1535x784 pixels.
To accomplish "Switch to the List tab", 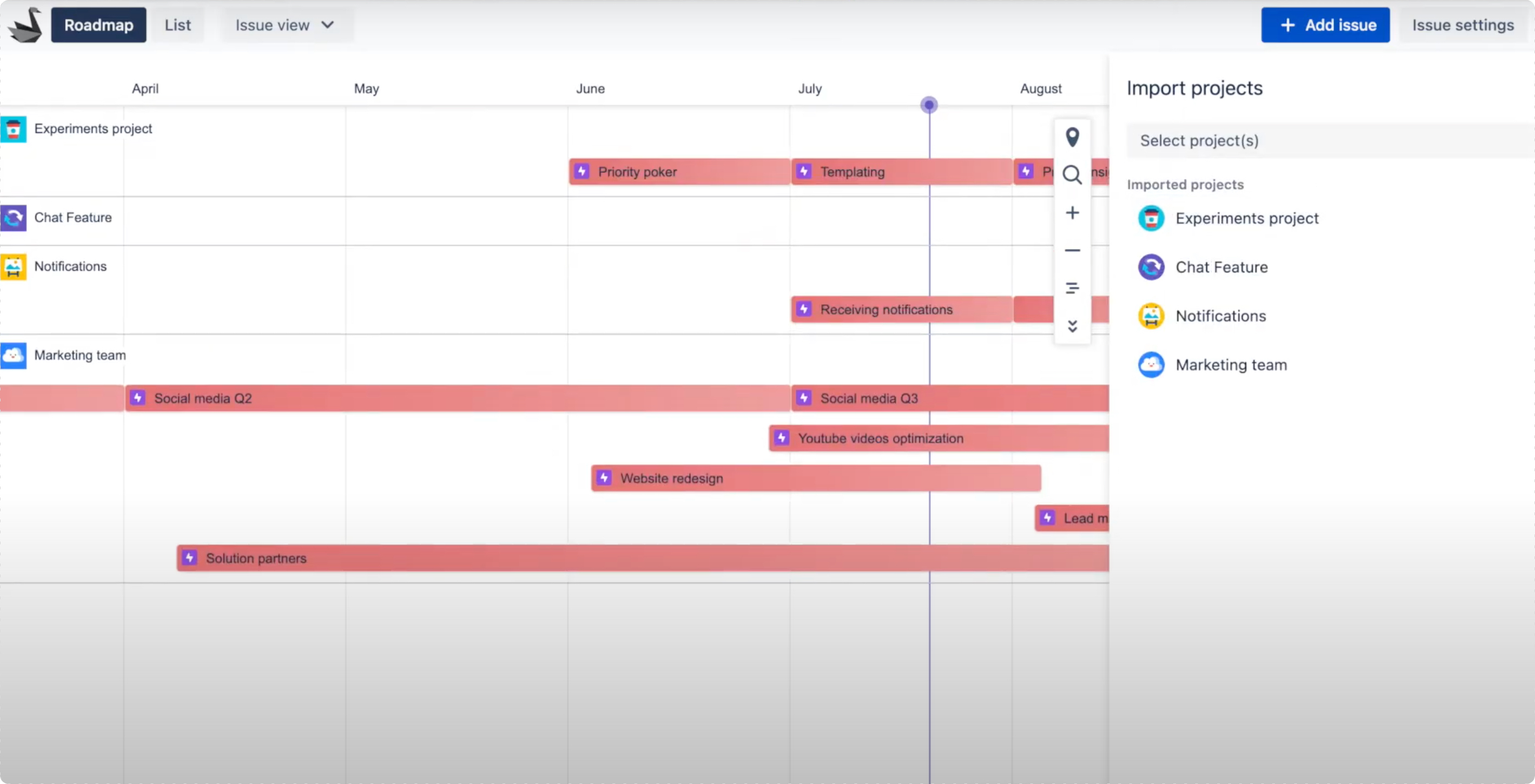I will point(178,25).
